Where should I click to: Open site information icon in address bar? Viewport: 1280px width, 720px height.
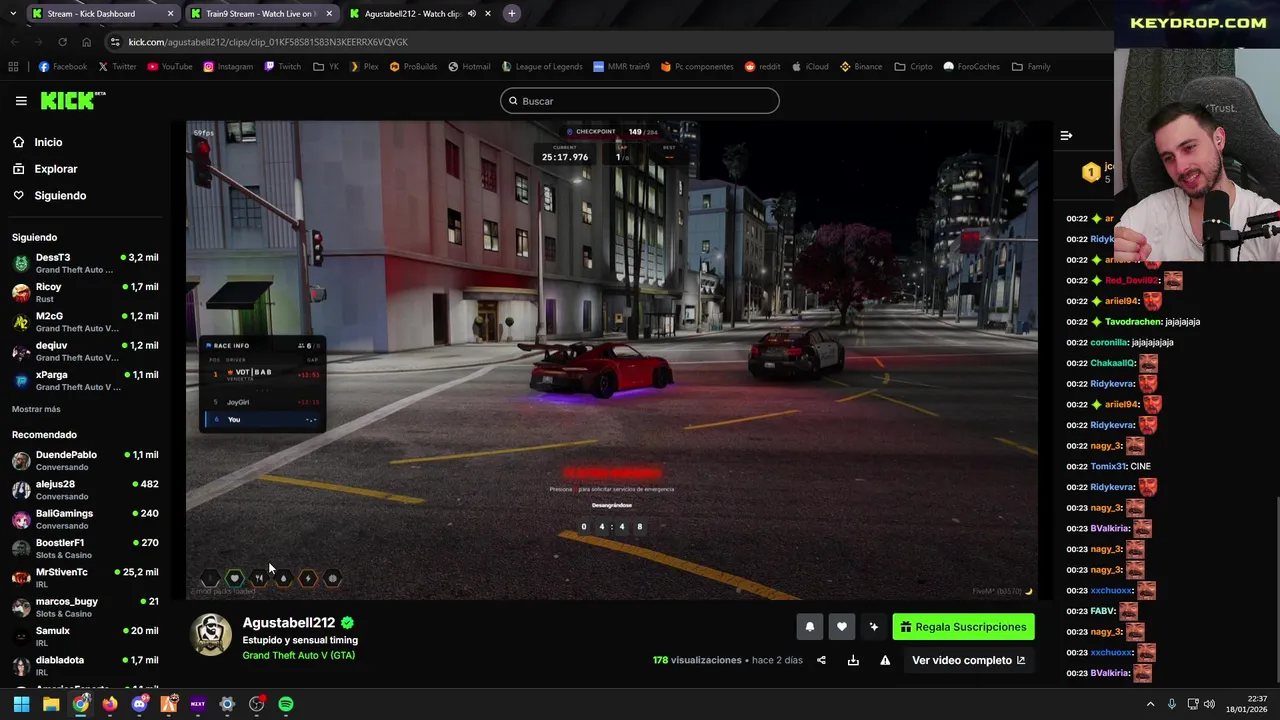click(x=116, y=42)
